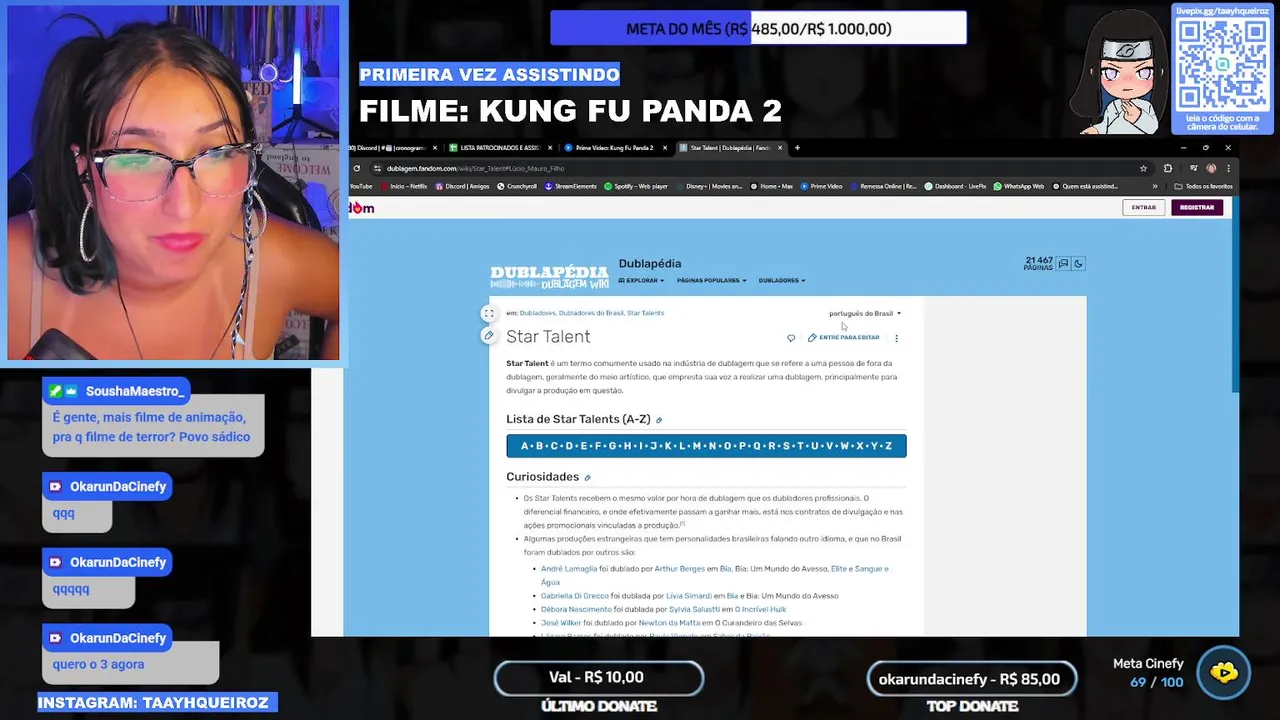Open a new browser tab

[797, 148]
